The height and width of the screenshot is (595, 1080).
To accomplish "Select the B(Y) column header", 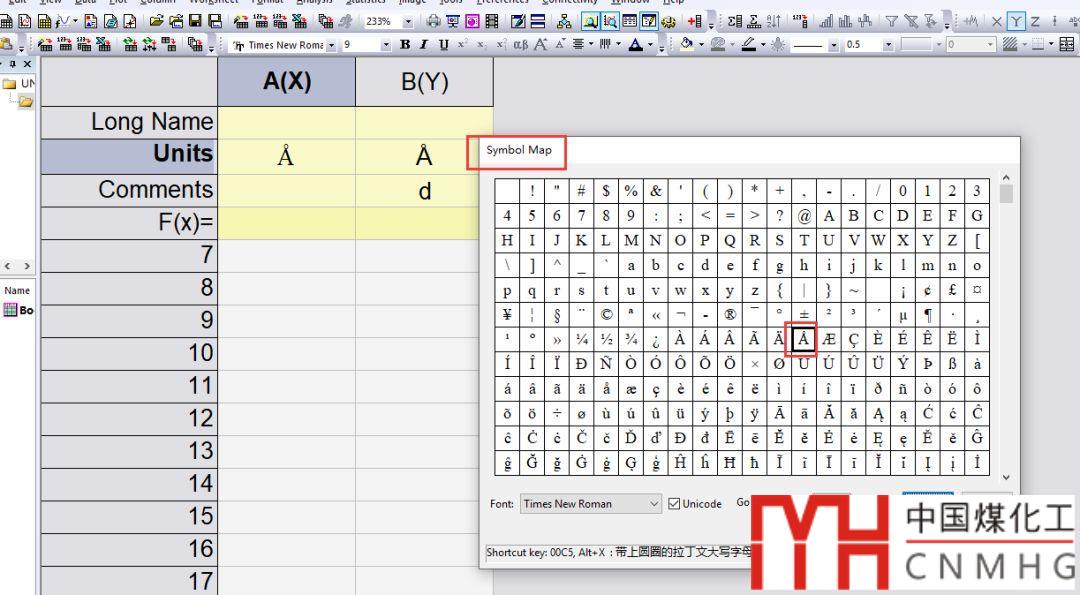I will point(424,81).
